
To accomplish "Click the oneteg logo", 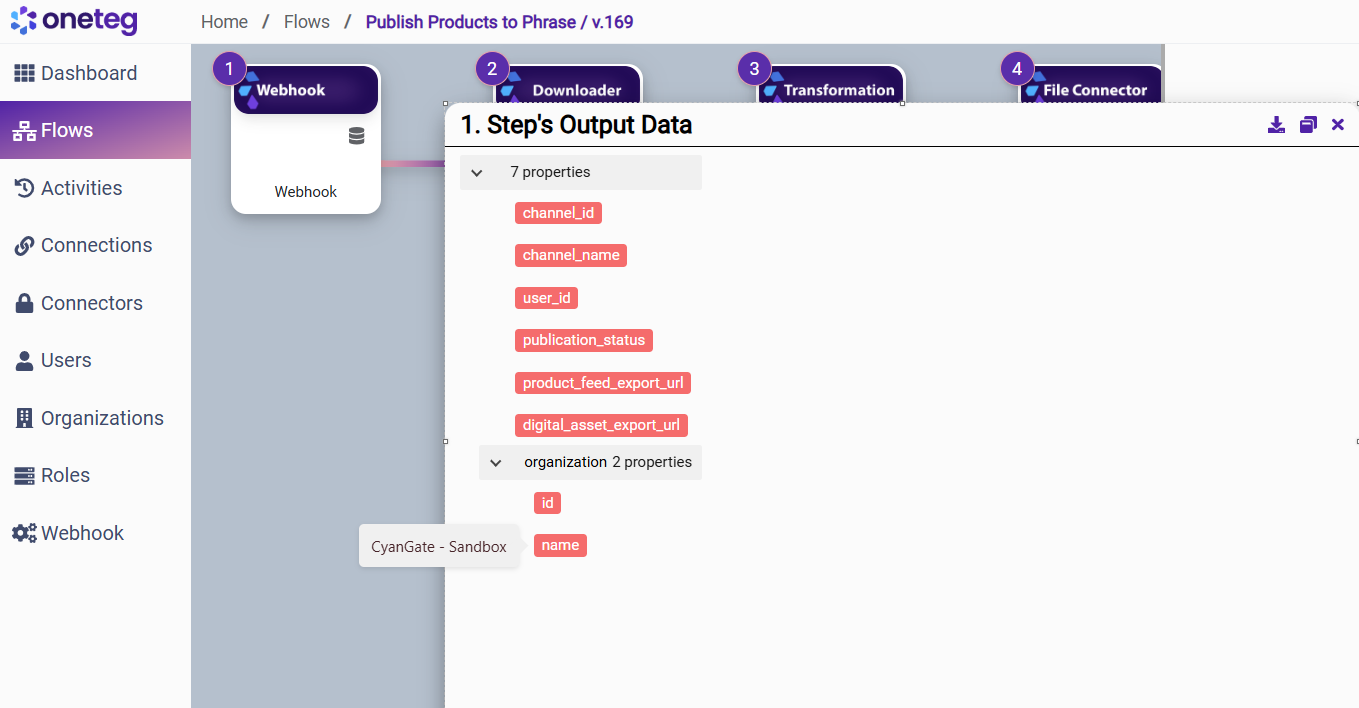I will pyautogui.click(x=74, y=21).
